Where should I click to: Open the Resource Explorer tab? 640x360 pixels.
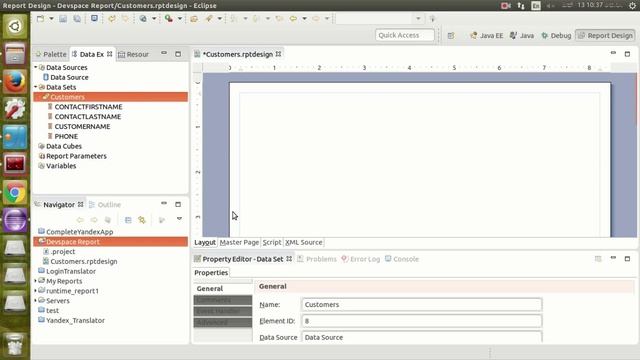click(133, 54)
